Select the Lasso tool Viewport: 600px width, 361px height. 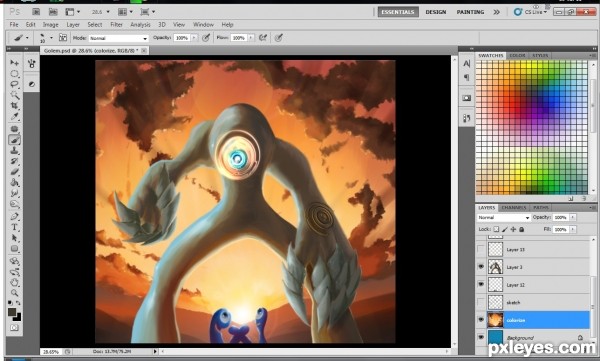(x=15, y=84)
